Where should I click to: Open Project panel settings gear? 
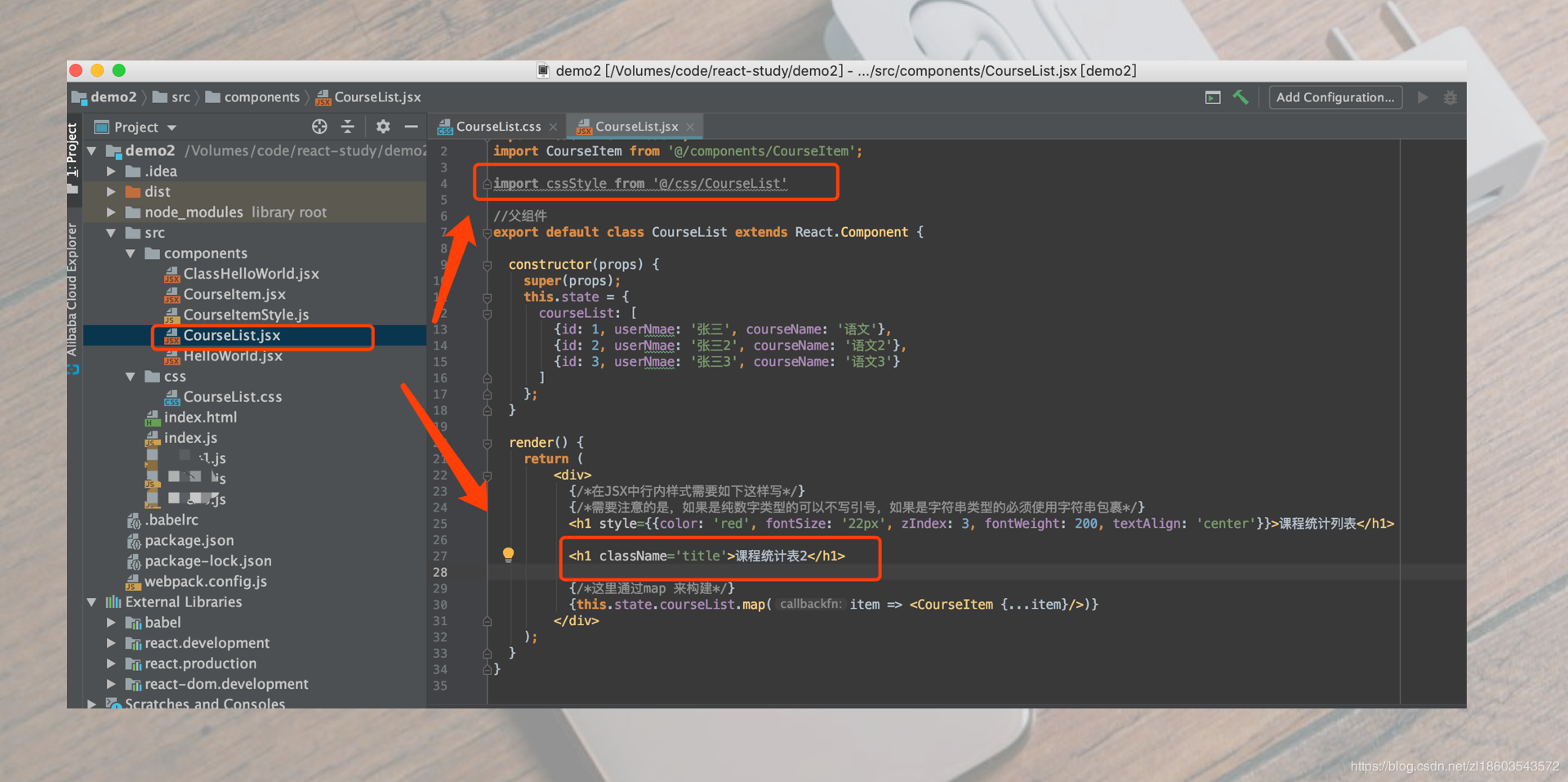(383, 127)
